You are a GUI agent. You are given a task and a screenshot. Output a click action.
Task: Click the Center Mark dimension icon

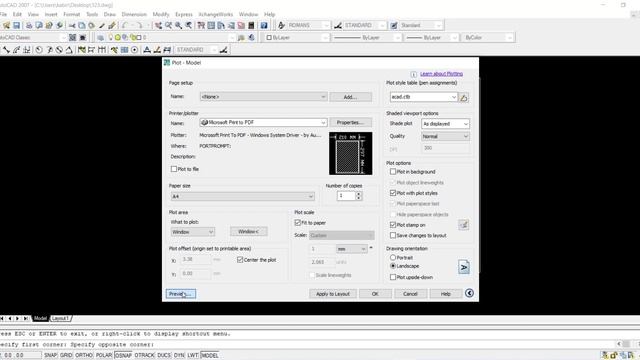click(134, 50)
